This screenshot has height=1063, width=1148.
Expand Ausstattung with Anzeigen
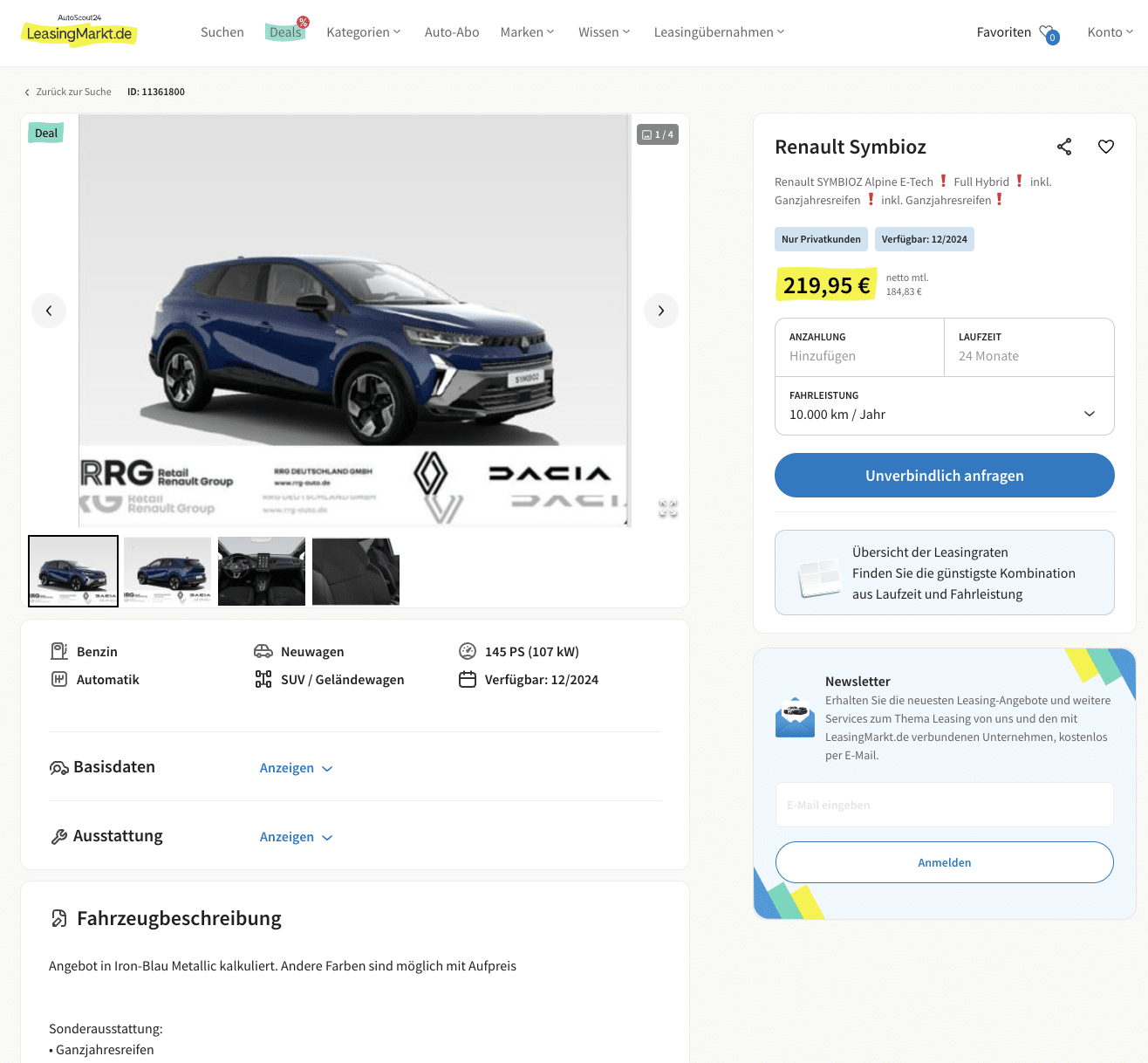pos(297,837)
